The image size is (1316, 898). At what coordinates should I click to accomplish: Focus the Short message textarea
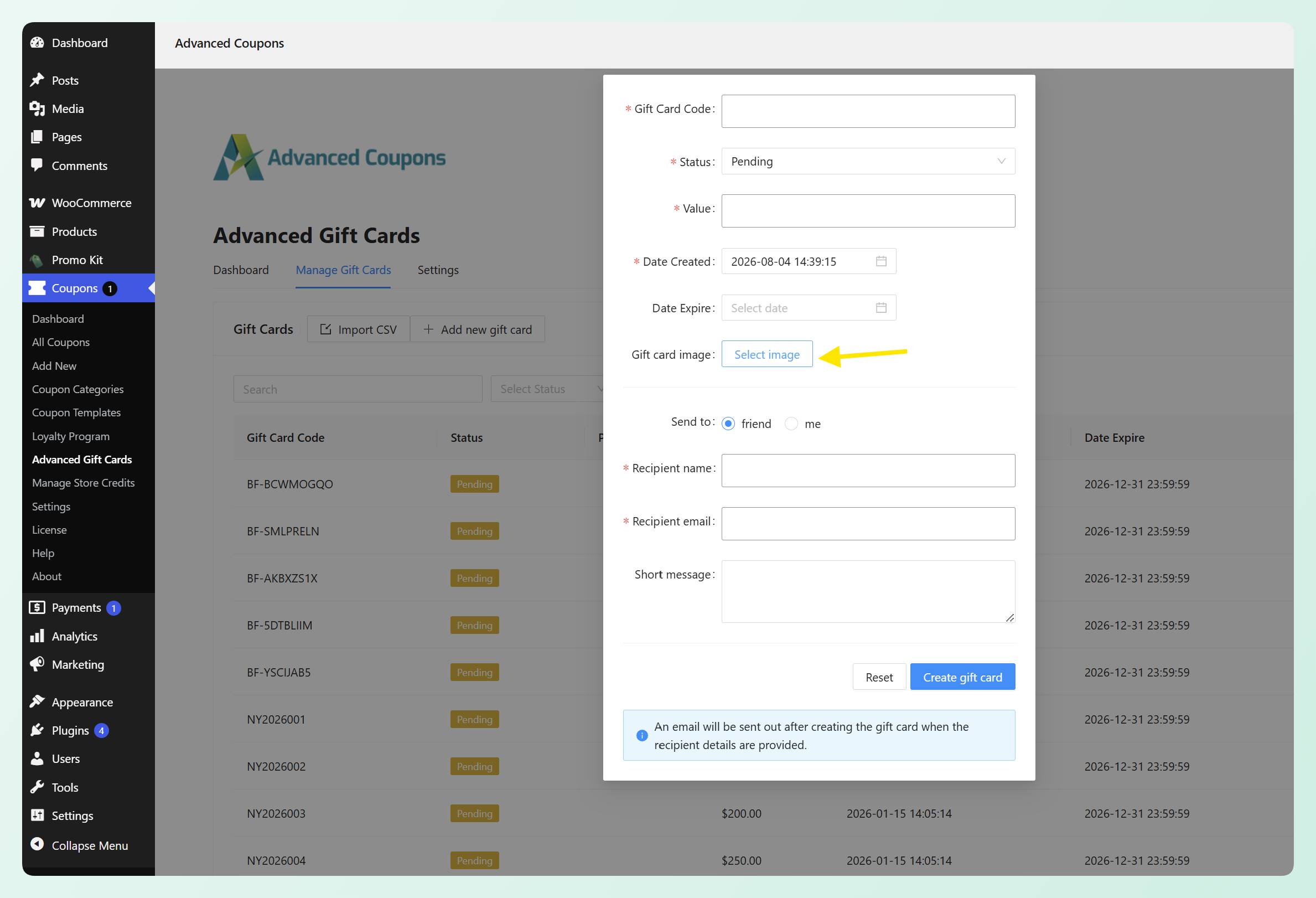[x=868, y=591]
